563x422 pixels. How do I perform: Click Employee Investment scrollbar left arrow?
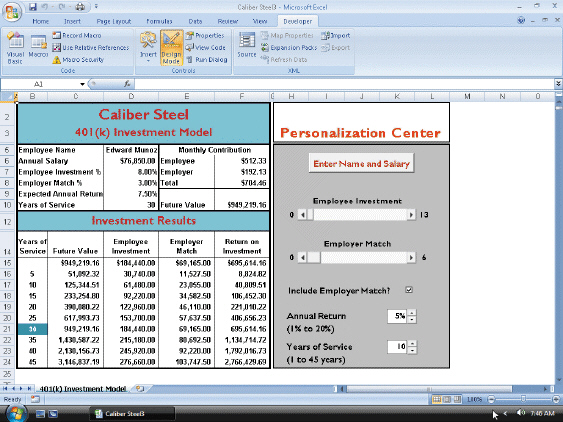pyautogui.click(x=303, y=215)
